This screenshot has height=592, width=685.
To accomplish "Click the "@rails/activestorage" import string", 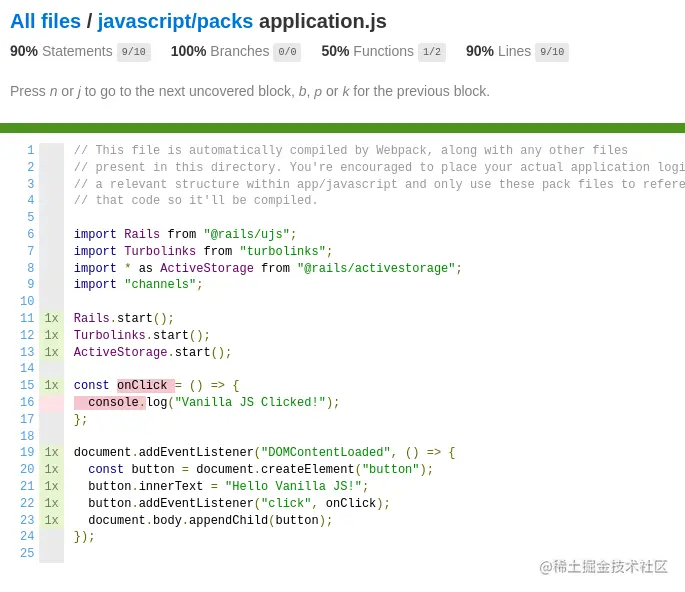I will (376, 268).
